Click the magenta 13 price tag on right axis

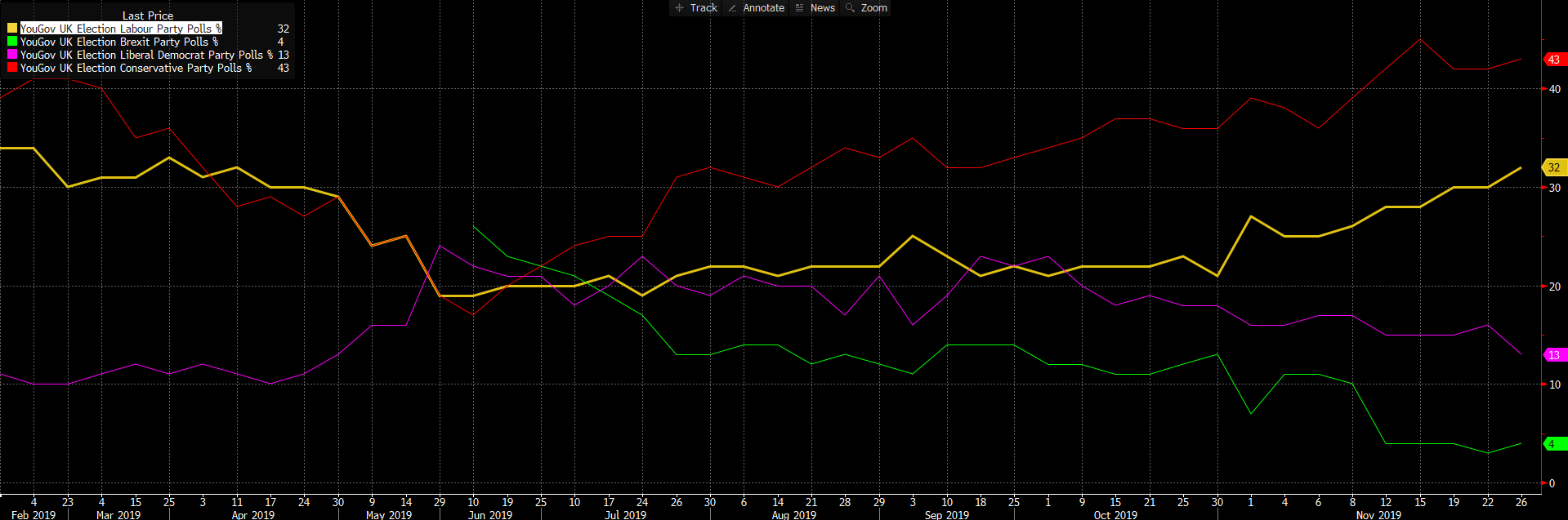pos(1554,355)
